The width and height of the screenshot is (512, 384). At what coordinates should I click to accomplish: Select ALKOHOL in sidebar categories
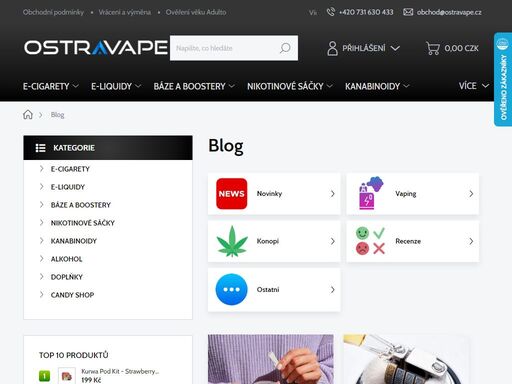(66, 259)
